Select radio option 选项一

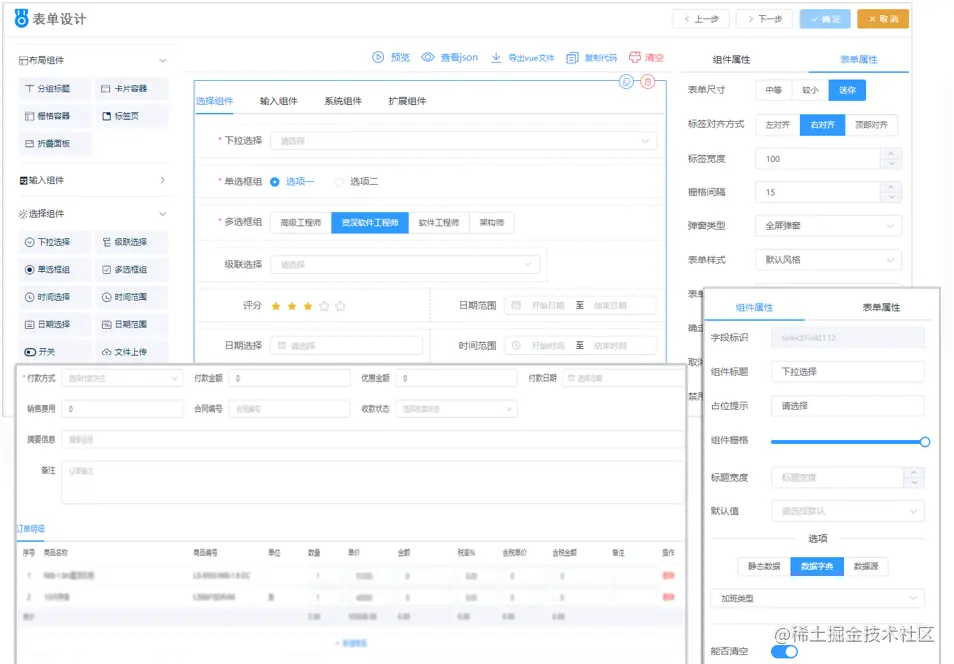click(x=292, y=181)
